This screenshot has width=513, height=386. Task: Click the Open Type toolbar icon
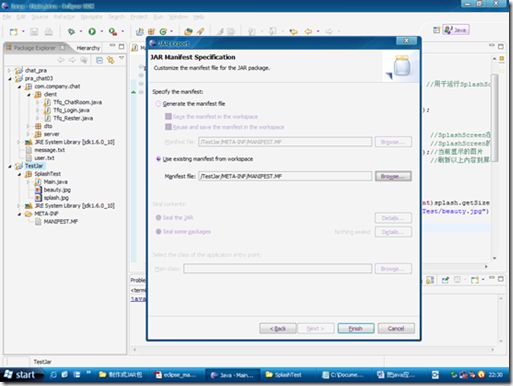(188, 31)
